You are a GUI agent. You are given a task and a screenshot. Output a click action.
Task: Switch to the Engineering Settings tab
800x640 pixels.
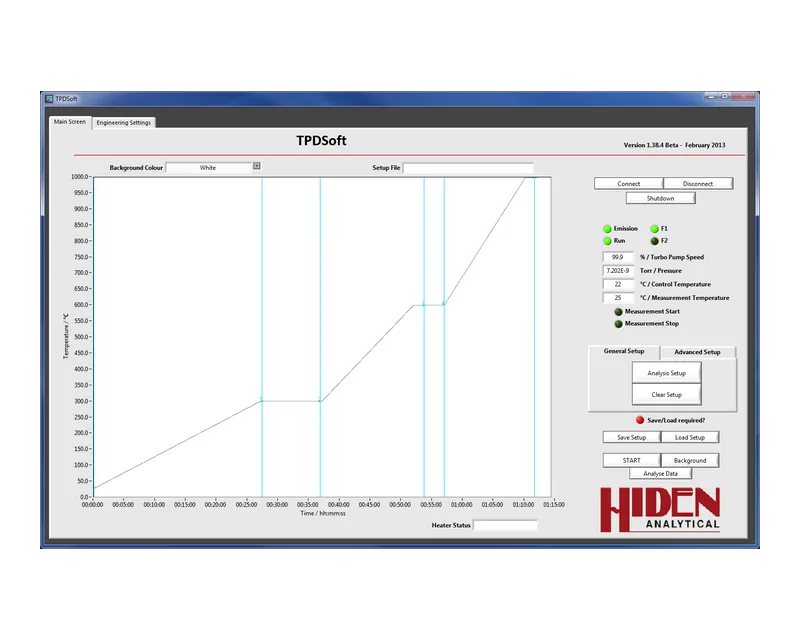(123, 122)
